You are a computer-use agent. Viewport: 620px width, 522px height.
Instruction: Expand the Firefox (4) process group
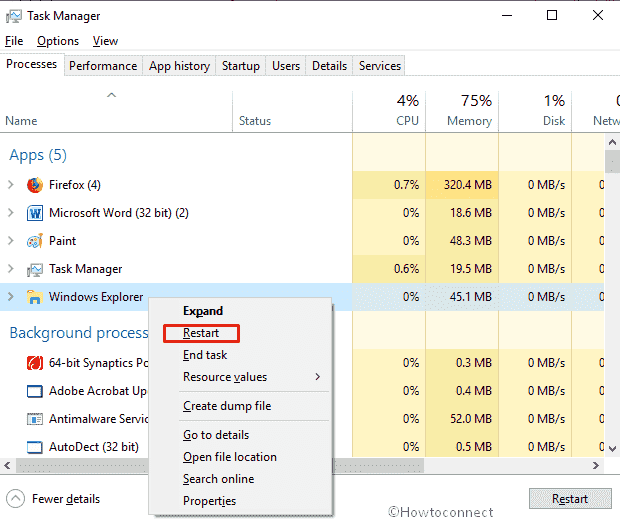[11, 185]
